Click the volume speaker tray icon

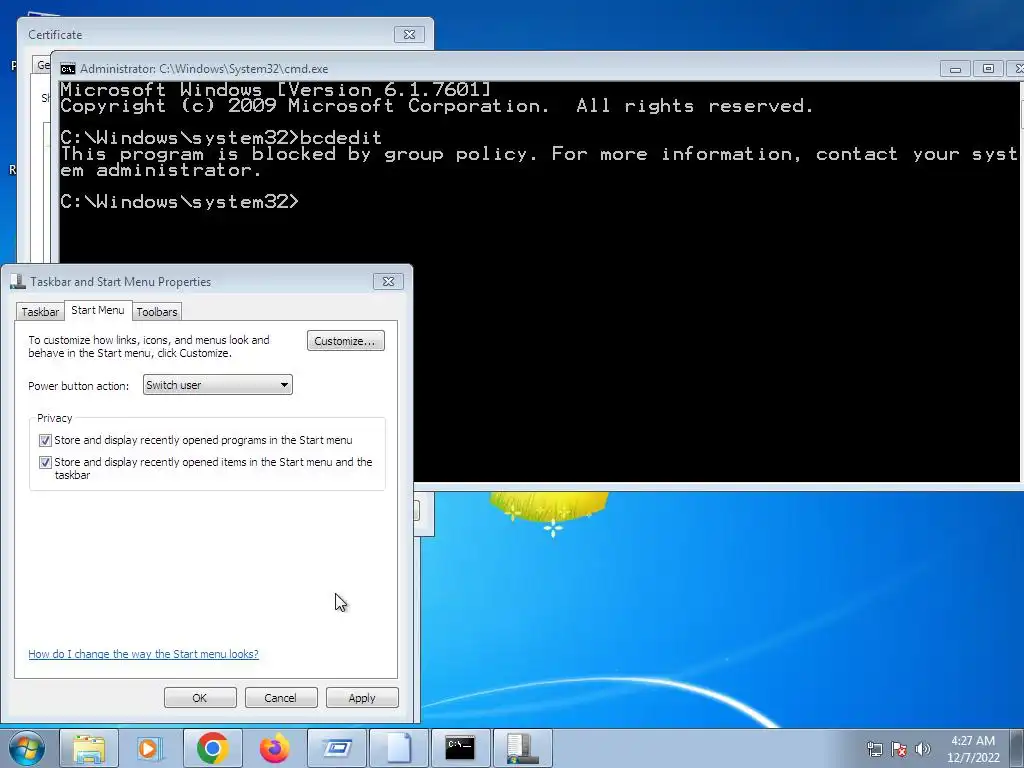(x=923, y=749)
